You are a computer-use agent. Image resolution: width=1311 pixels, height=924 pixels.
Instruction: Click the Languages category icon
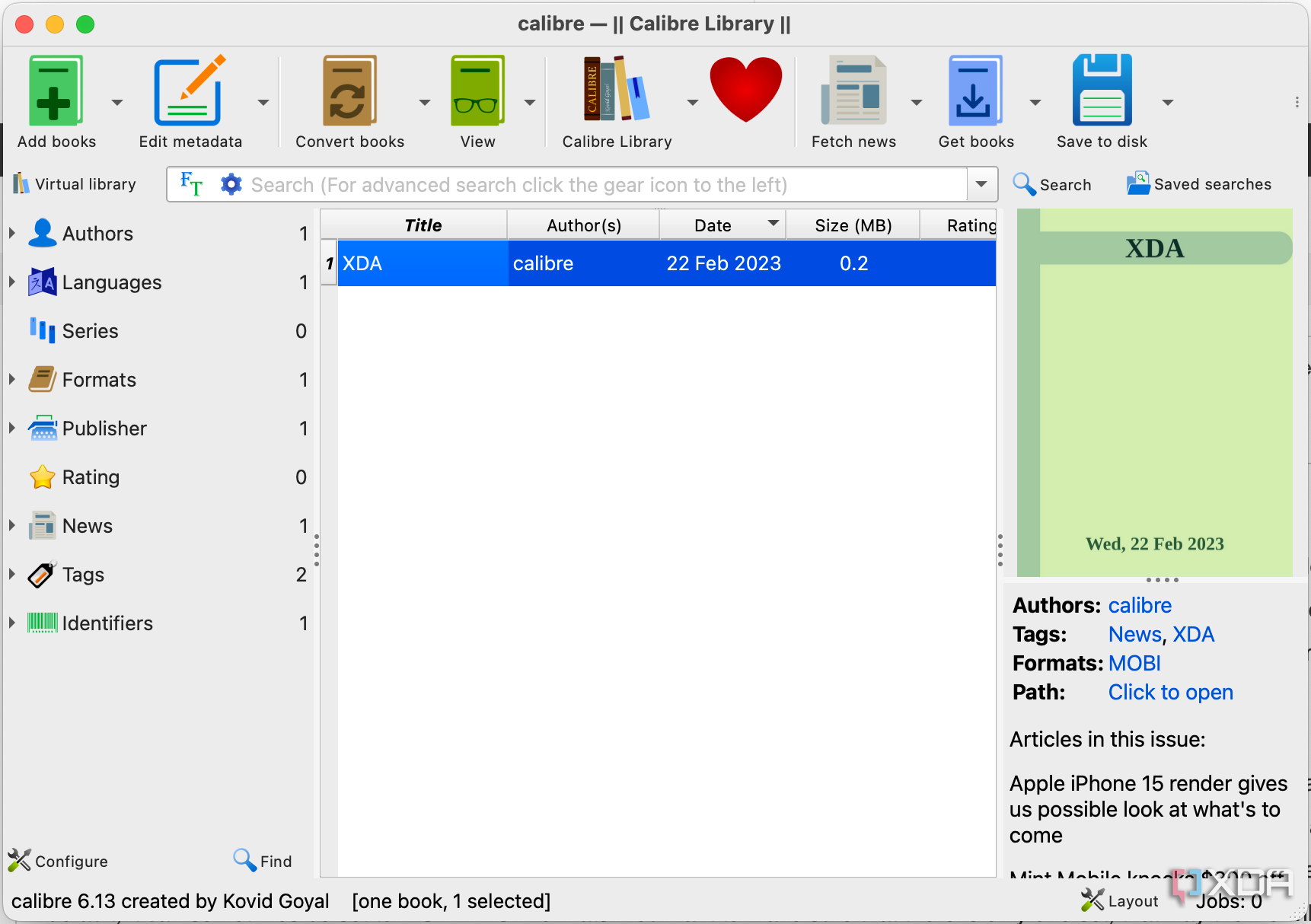43,282
